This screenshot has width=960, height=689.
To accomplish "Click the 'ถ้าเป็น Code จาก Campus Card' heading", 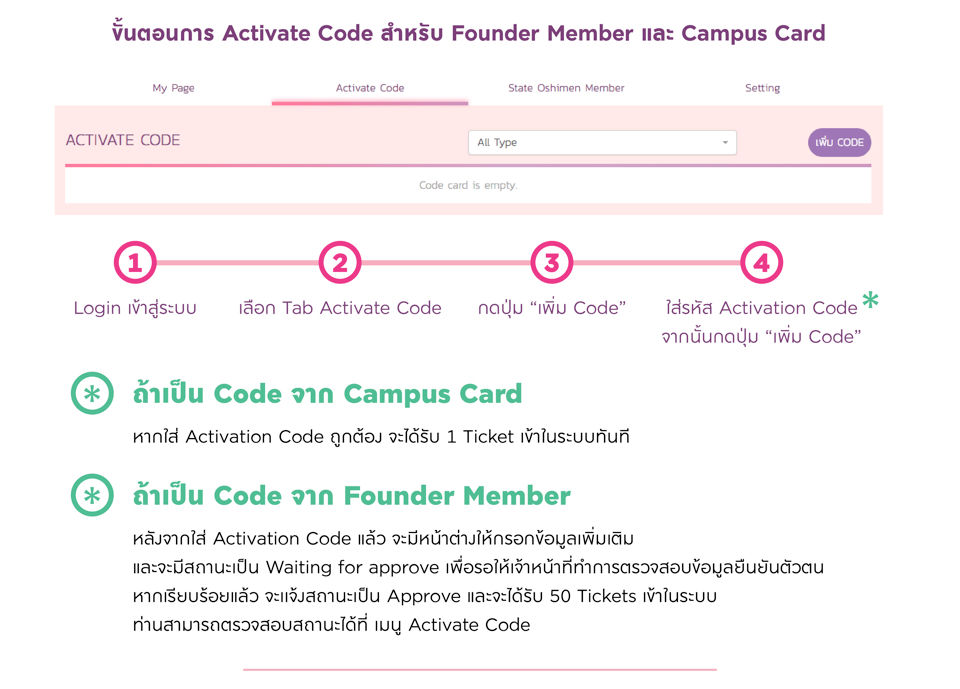I will (327, 393).
